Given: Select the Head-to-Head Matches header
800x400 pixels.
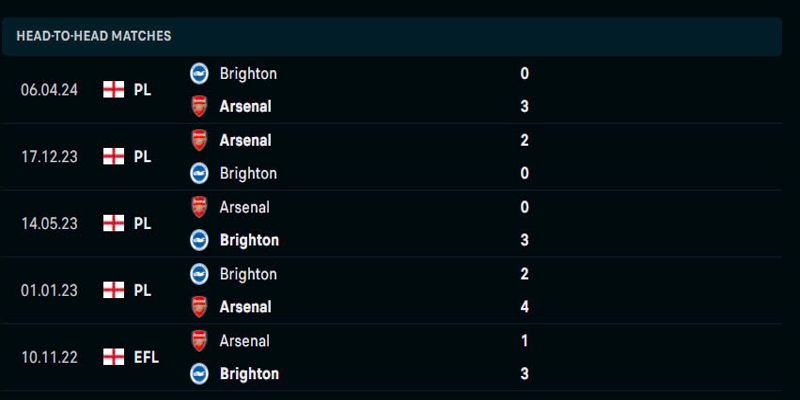Looking at the screenshot, I should [391, 36].
